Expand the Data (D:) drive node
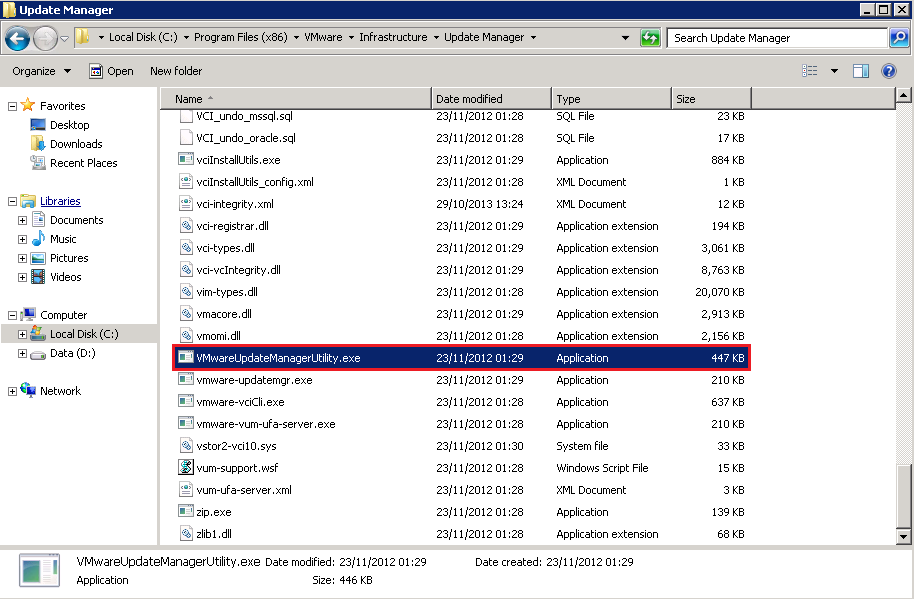Image resolution: width=914 pixels, height=599 pixels. (22, 354)
